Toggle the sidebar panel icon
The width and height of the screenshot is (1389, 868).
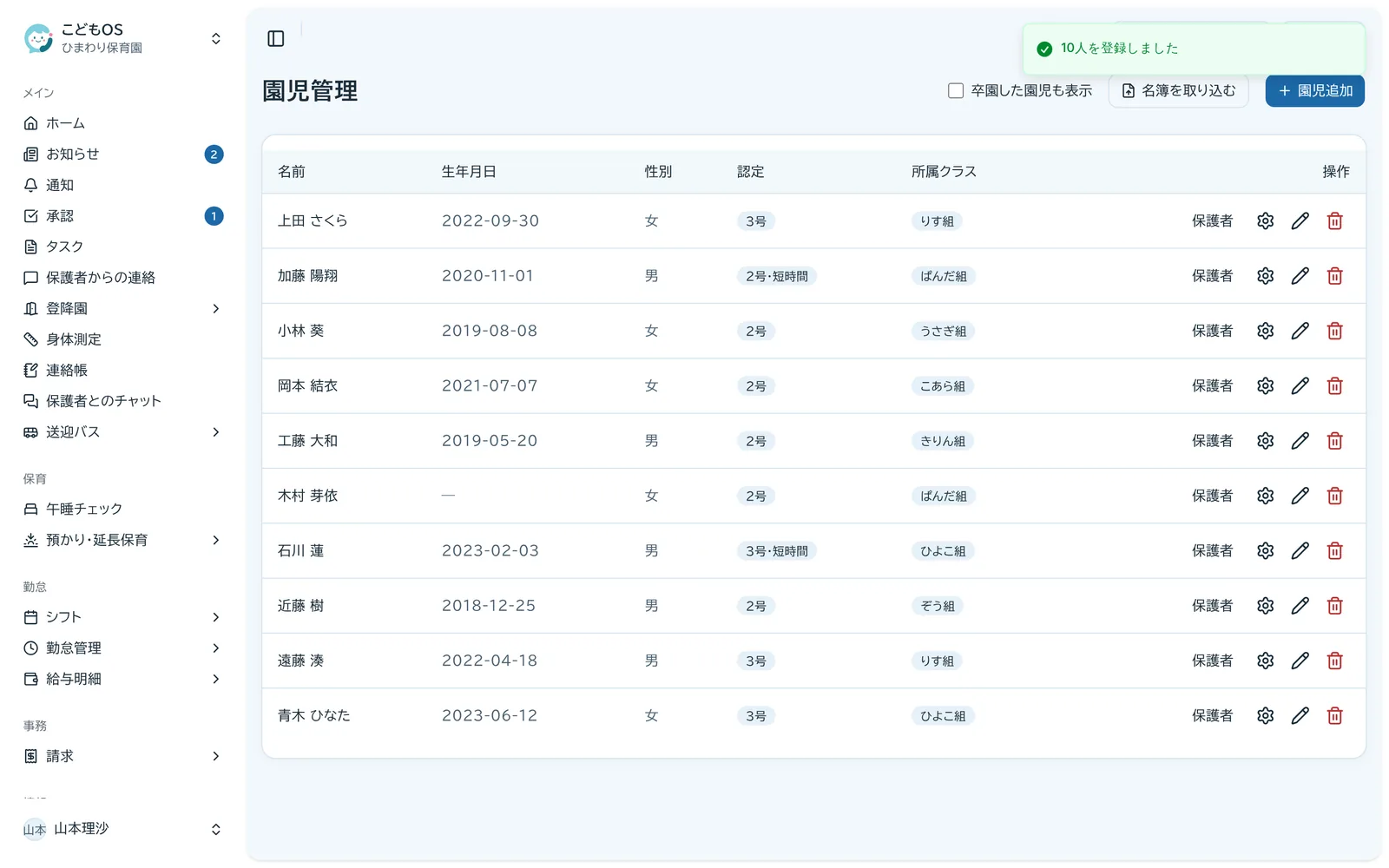pos(276,38)
